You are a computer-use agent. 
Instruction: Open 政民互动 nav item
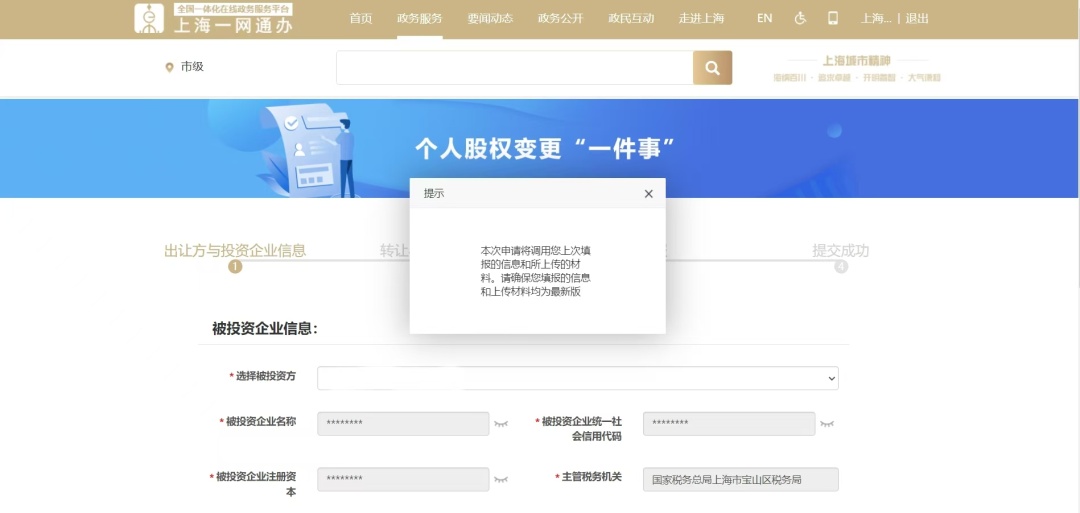(x=631, y=19)
